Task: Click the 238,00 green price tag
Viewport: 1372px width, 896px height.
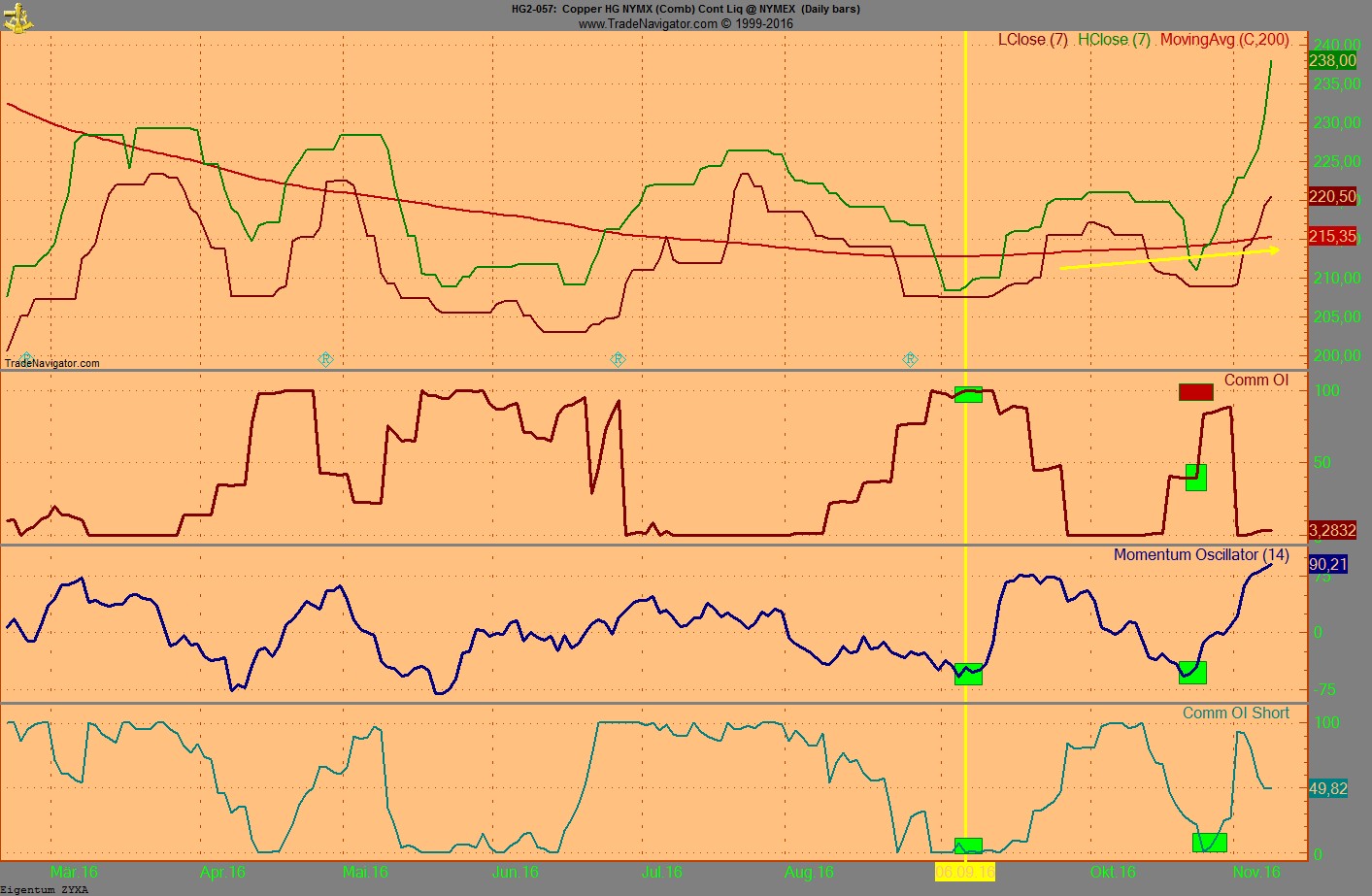Action: [1332, 60]
